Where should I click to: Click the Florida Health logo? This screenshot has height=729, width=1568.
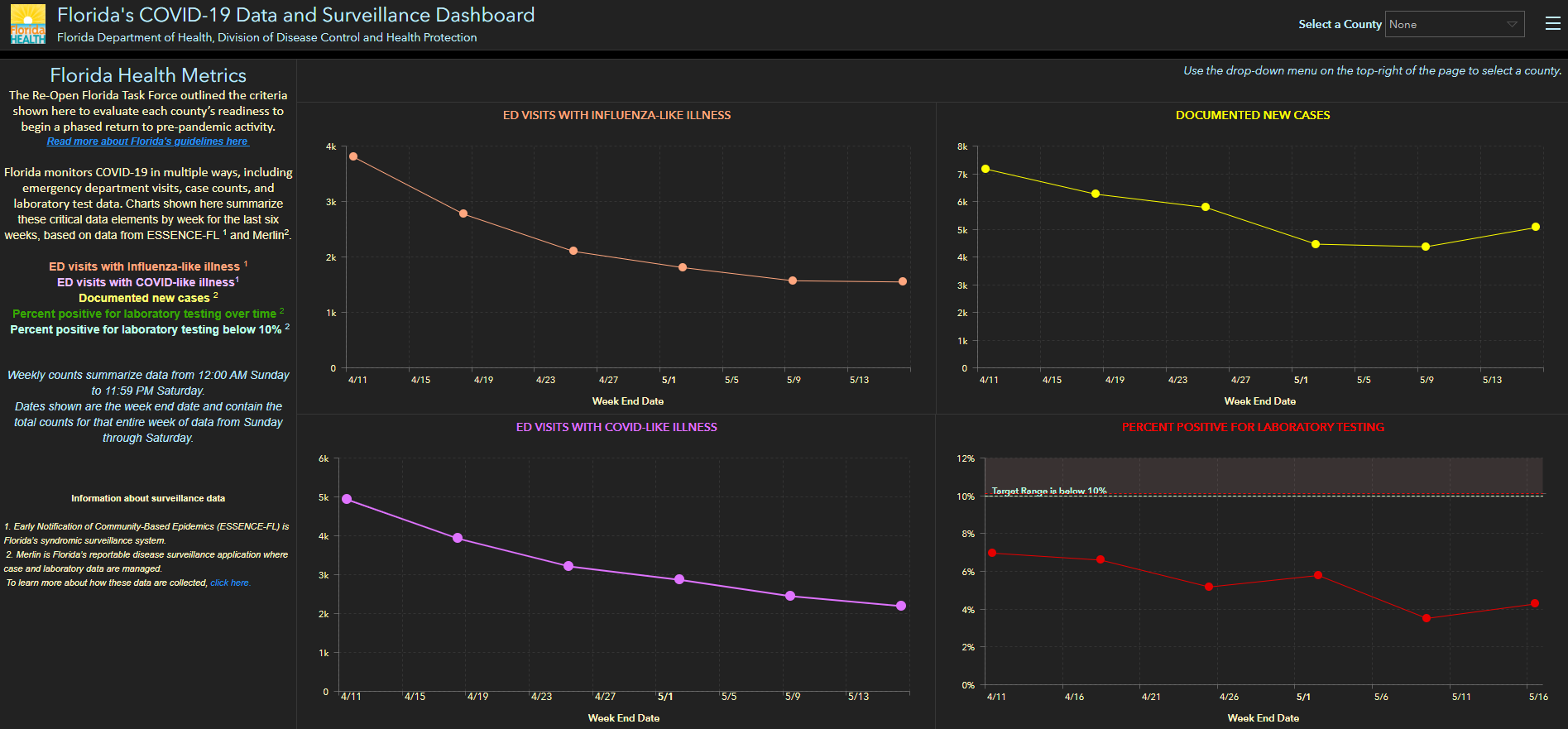pyautogui.click(x=27, y=24)
